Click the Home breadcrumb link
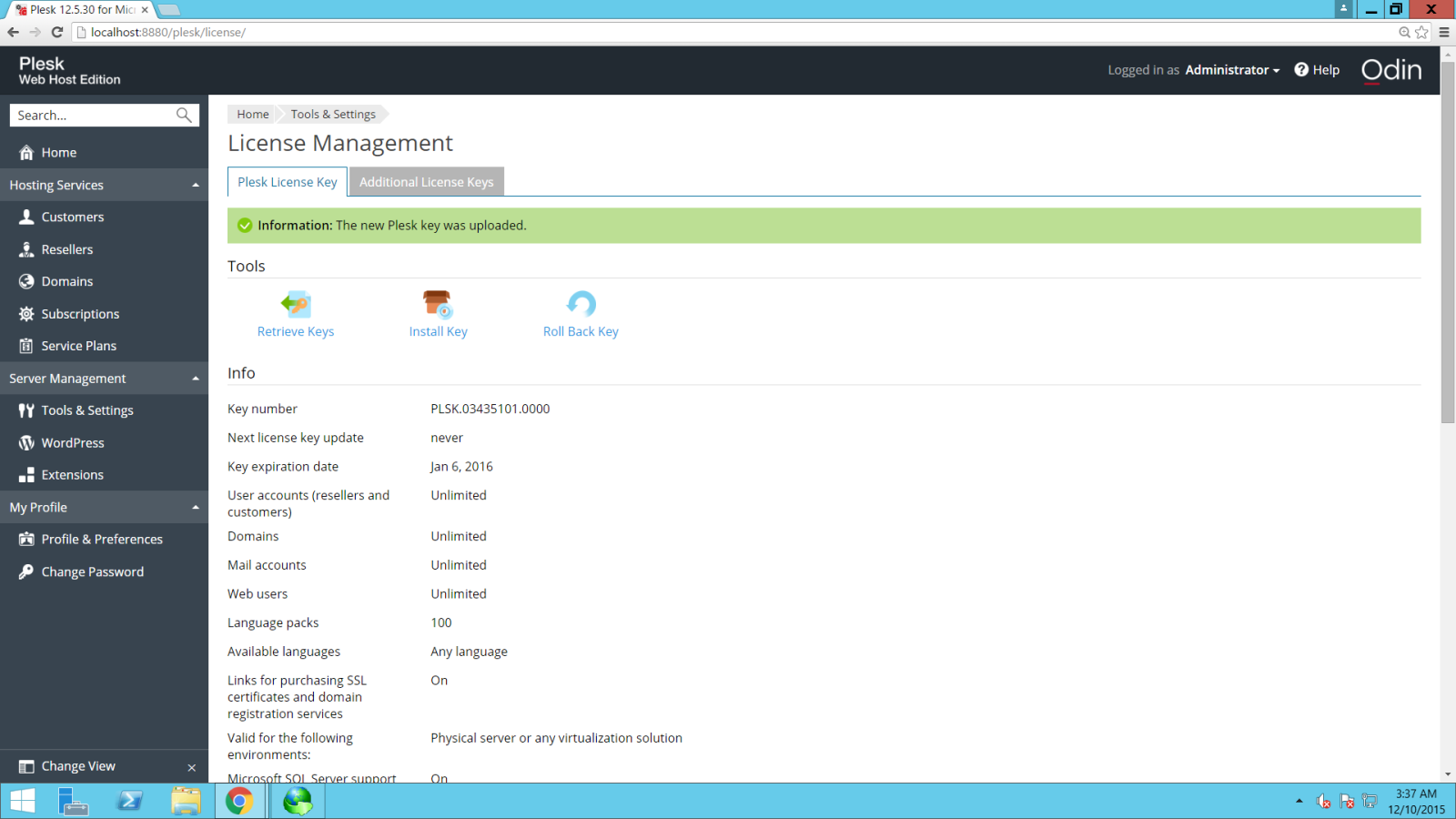The width and height of the screenshot is (1456, 819). (253, 115)
